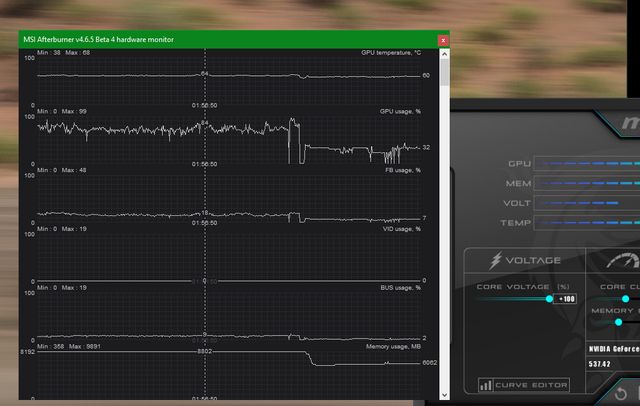Close the hardware monitor window
This screenshot has width=640, height=406.
point(443,40)
